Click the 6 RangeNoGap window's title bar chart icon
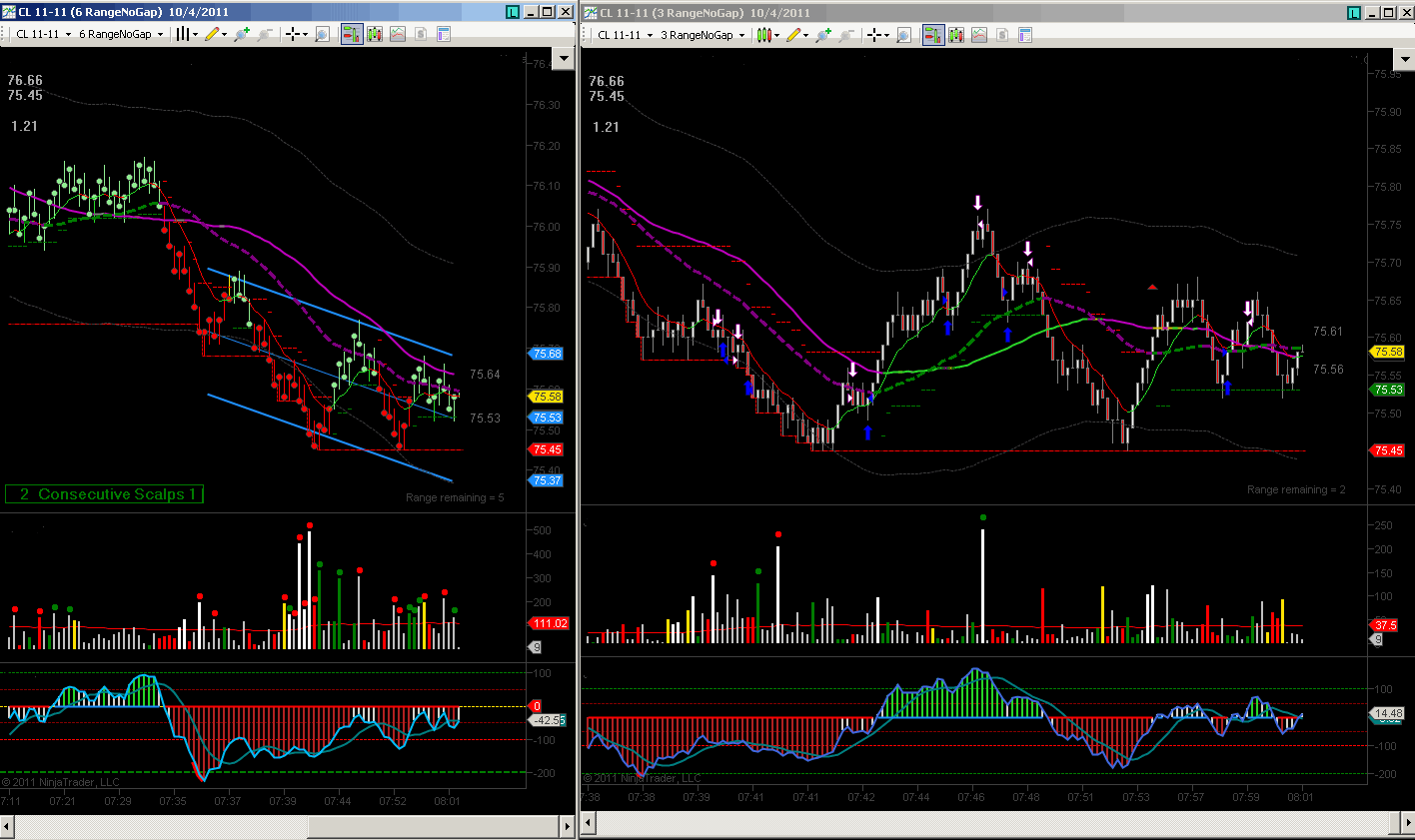The height and width of the screenshot is (840, 1415). tap(9, 12)
